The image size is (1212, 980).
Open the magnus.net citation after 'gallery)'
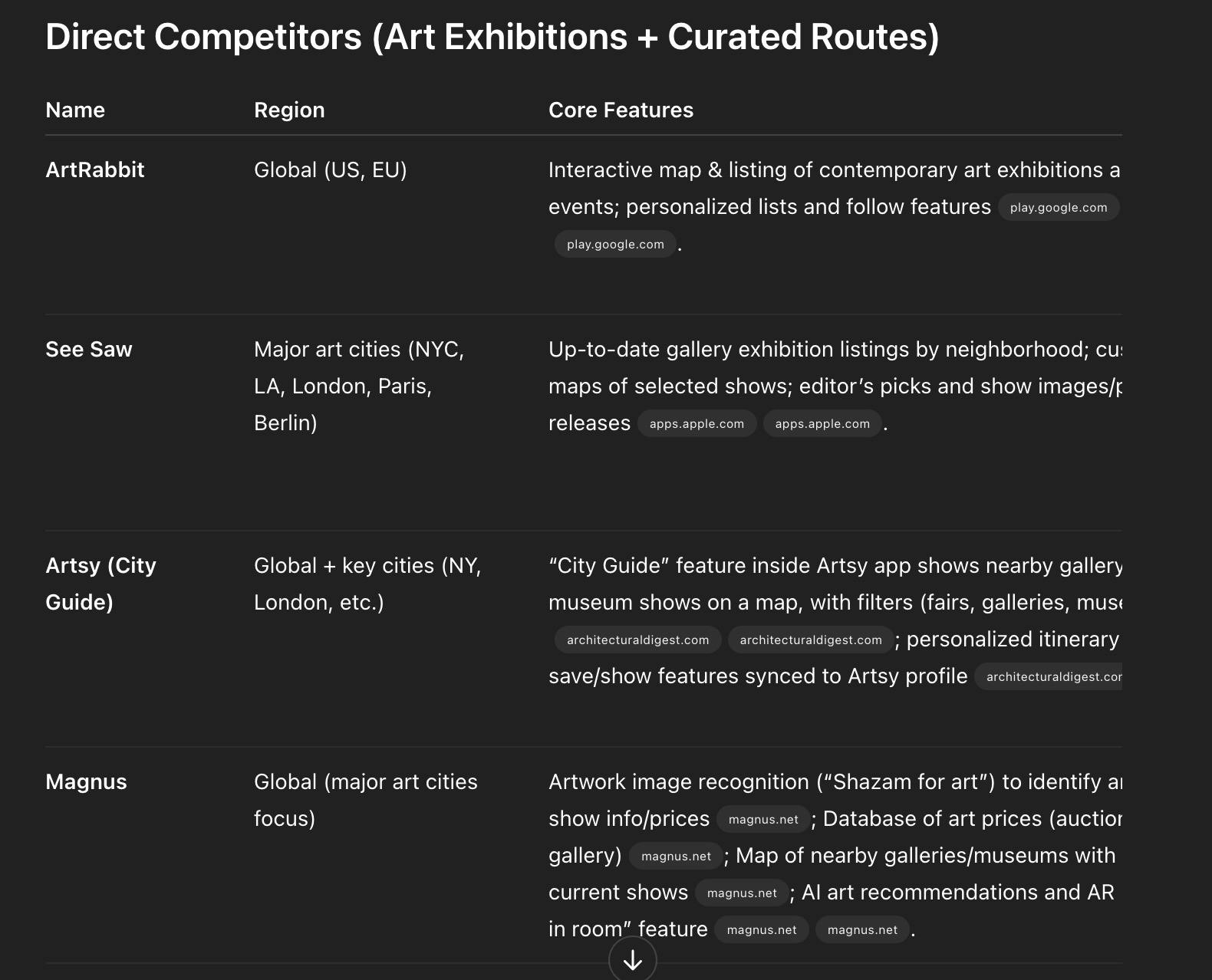pyautogui.click(x=676, y=856)
